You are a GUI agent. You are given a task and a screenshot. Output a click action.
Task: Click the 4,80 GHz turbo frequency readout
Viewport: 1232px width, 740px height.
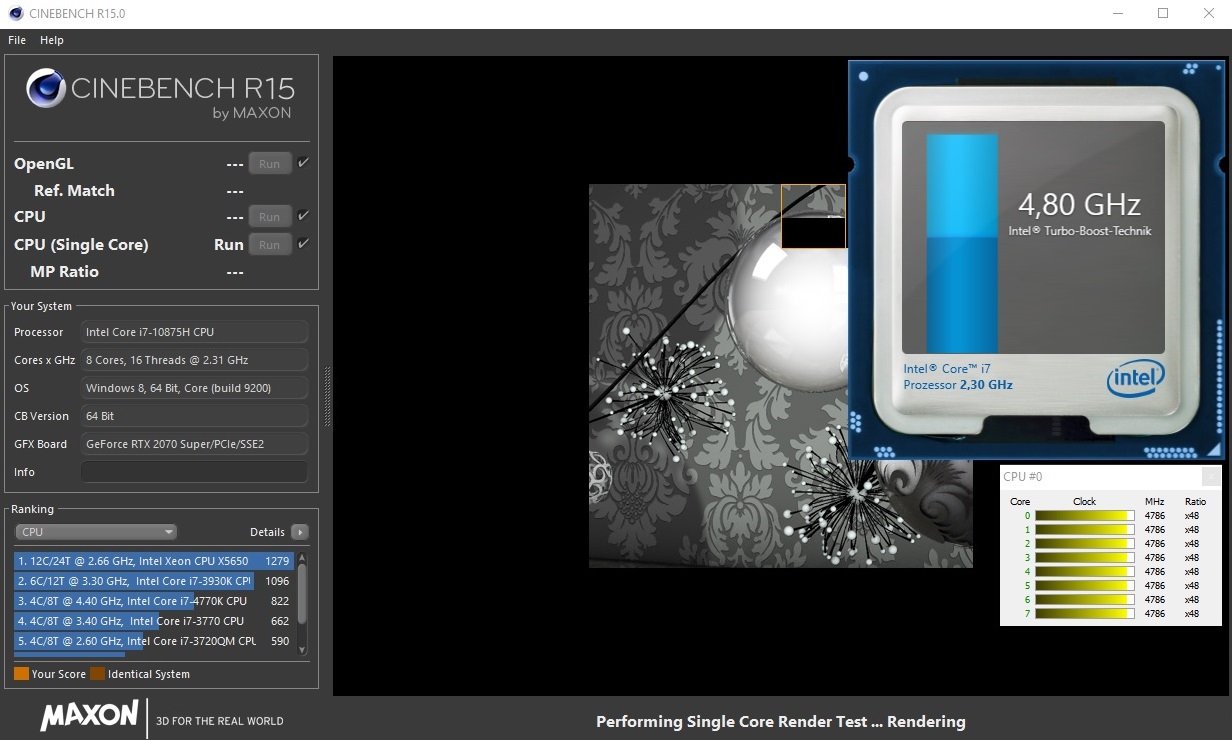pos(1079,205)
